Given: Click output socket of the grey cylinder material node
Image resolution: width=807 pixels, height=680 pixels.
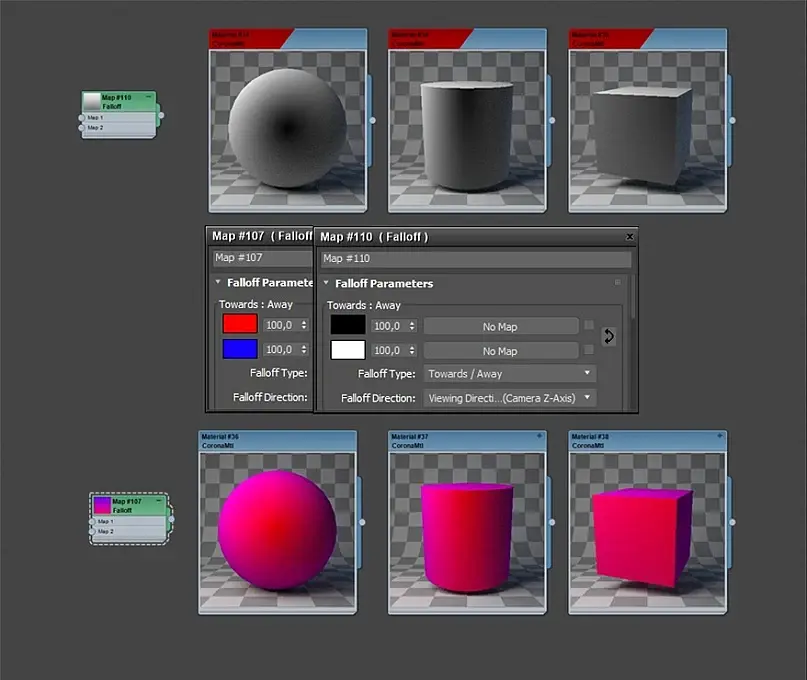Looking at the screenshot, I should pos(552,120).
